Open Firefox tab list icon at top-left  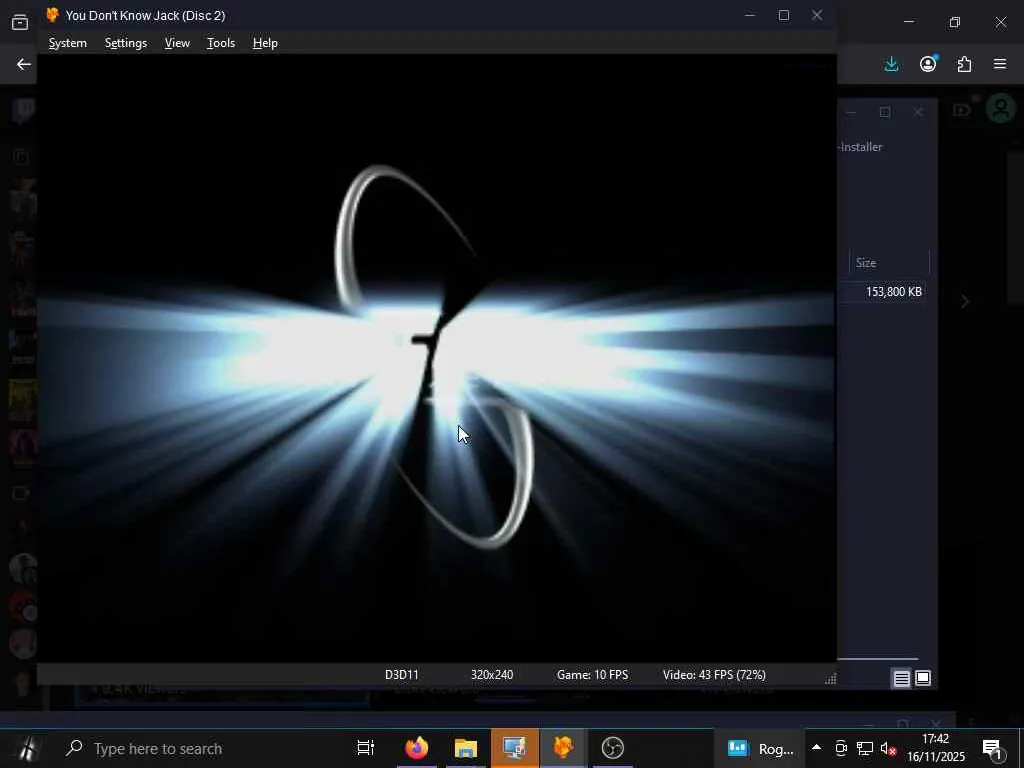coord(20,22)
